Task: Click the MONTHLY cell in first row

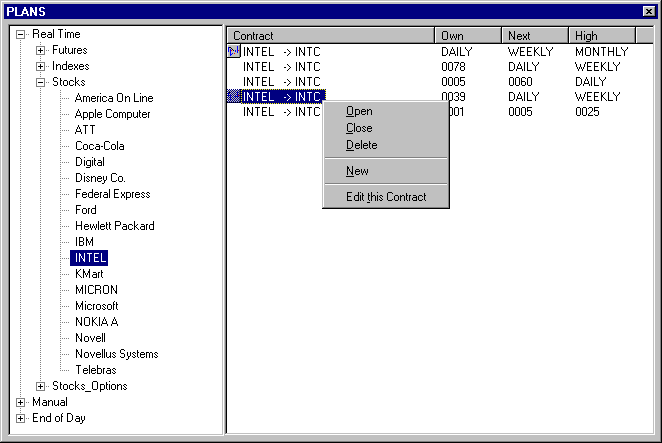Action: [x=602, y=52]
